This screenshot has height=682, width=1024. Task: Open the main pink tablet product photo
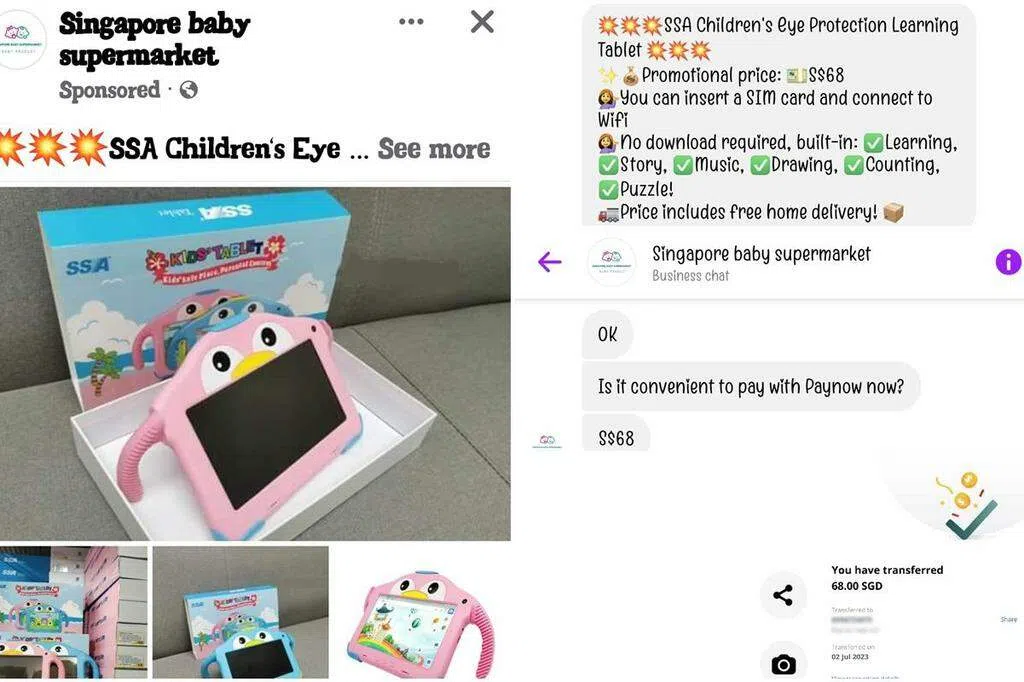click(255, 364)
